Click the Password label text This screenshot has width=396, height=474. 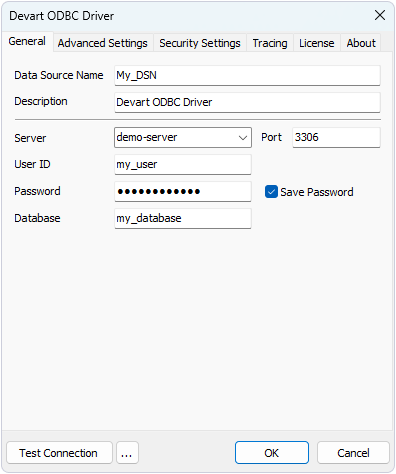(37, 191)
